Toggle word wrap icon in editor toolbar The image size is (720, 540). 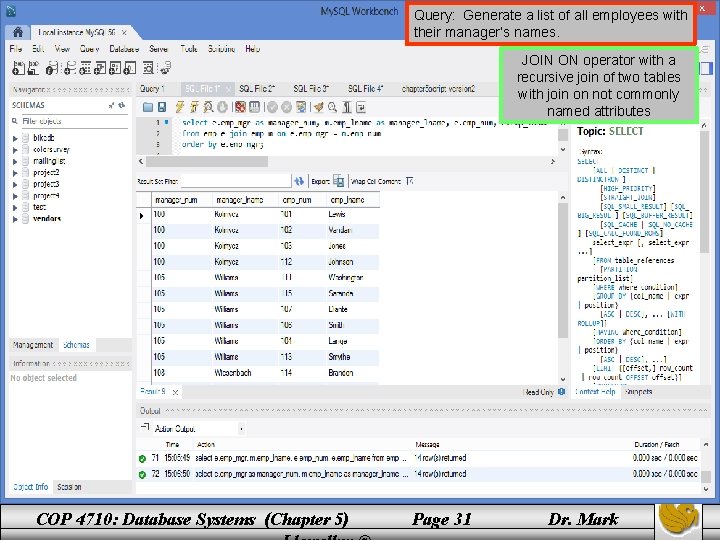click(361, 107)
